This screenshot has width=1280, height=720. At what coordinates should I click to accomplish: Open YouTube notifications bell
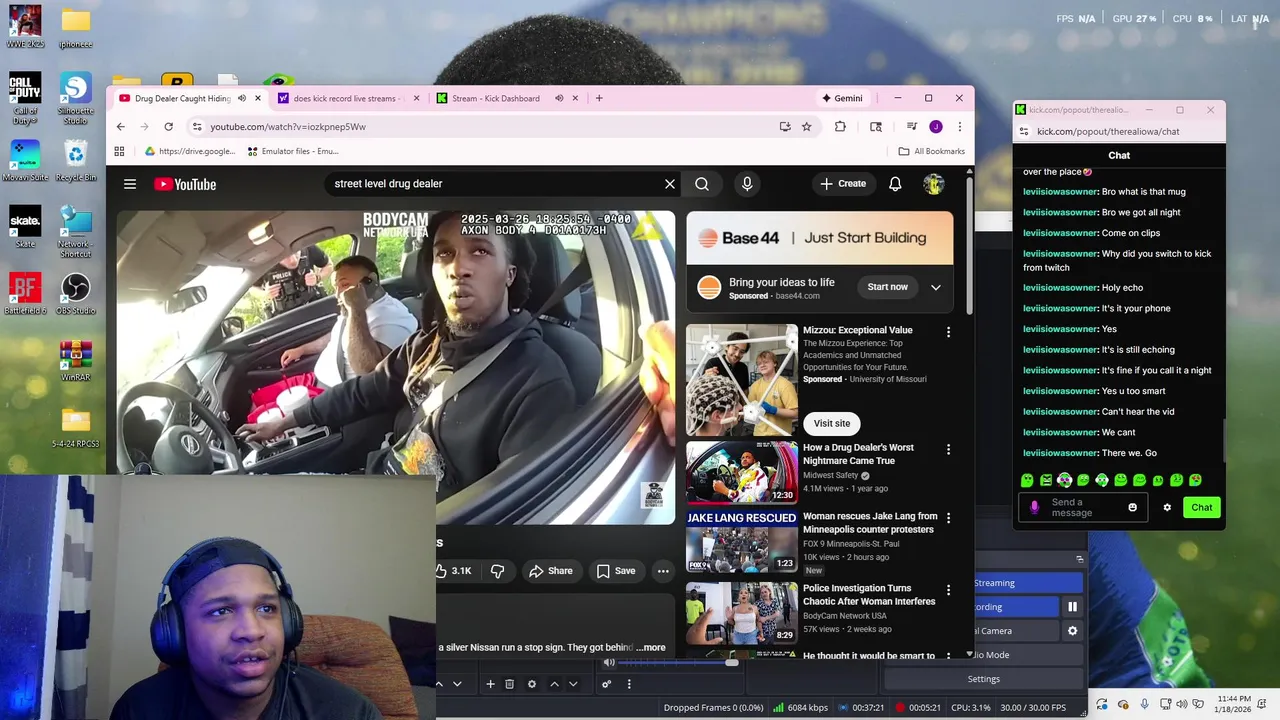895,184
